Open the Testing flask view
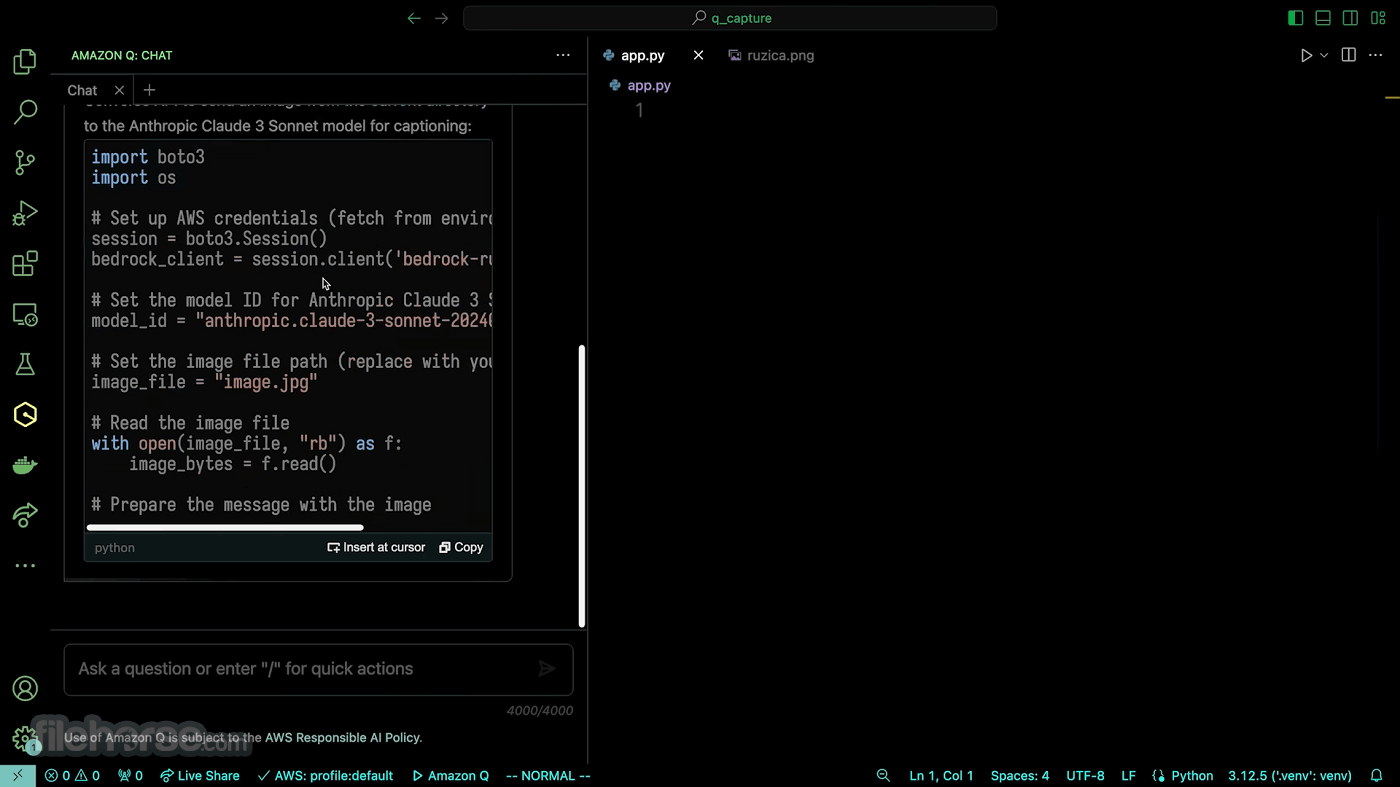This screenshot has width=1400, height=787. click(25, 364)
